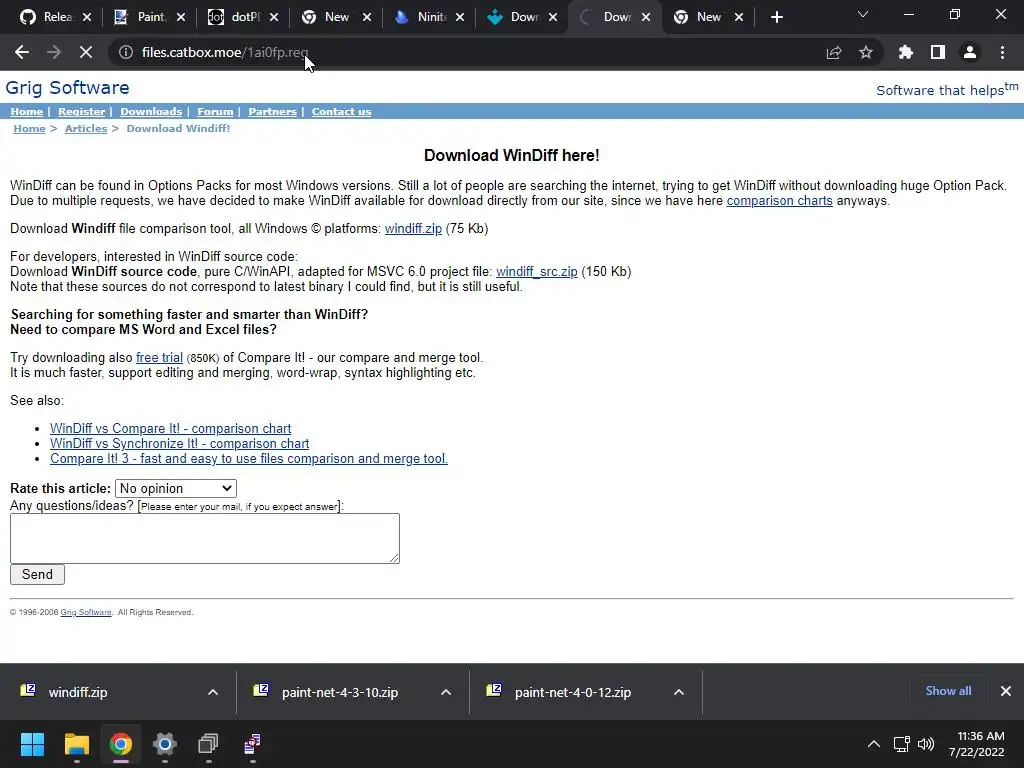Open WinDiff vs Compare It! comparison chart
This screenshot has height=768, width=1024.
tap(170, 428)
